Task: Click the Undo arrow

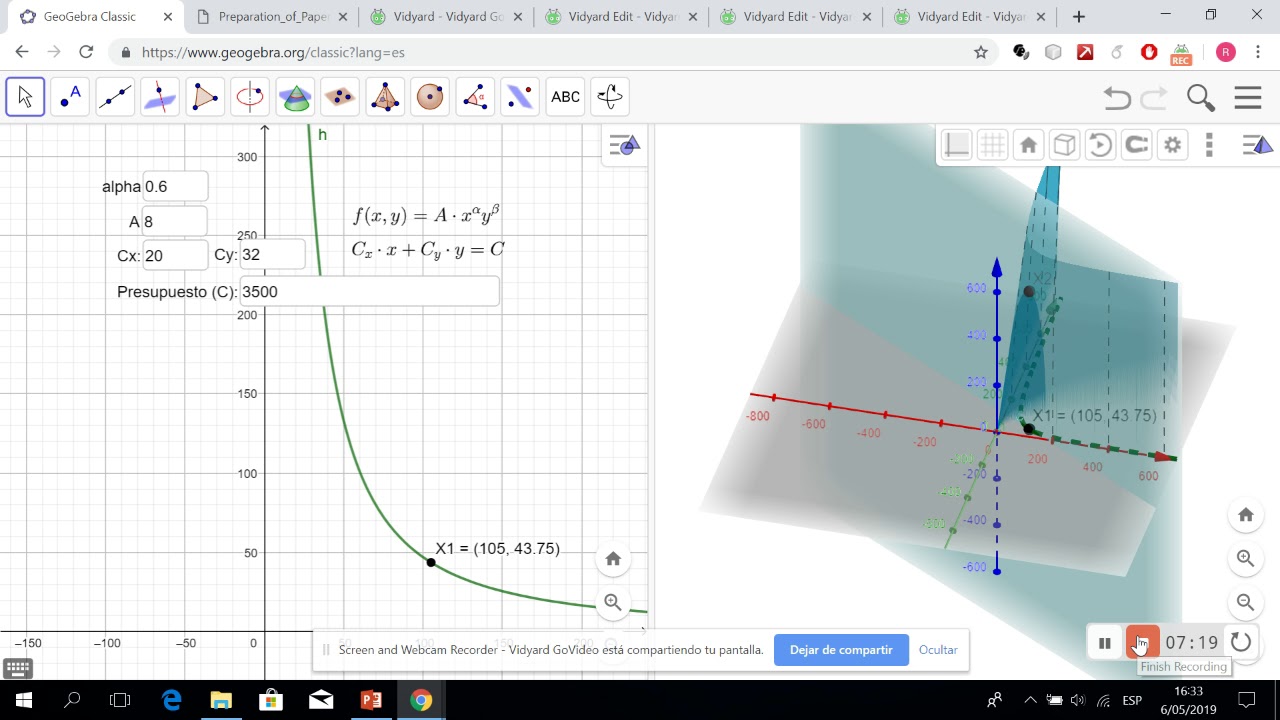Action: (1117, 97)
